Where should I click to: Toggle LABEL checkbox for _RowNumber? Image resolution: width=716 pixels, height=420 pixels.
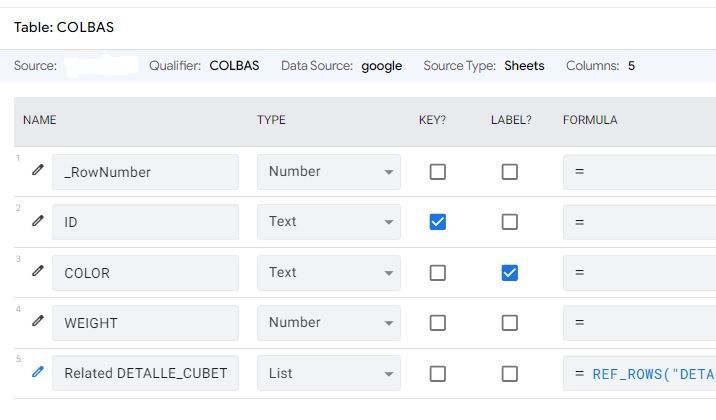click(510, 172)
